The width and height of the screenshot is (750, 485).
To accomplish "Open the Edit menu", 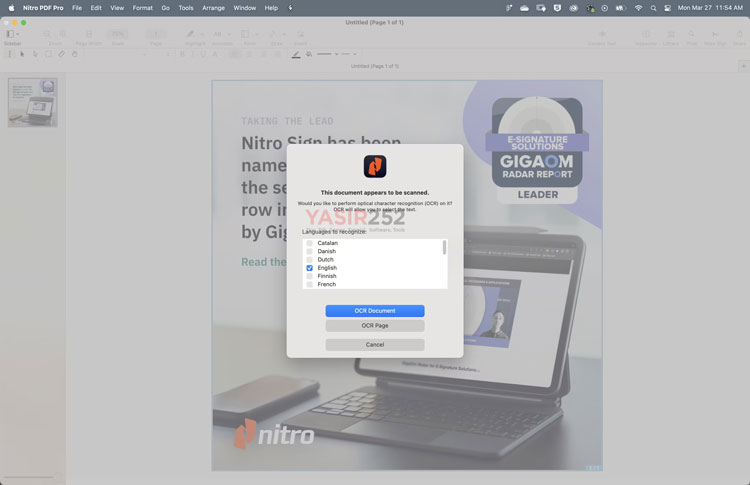I will click(x=96, y=8).
